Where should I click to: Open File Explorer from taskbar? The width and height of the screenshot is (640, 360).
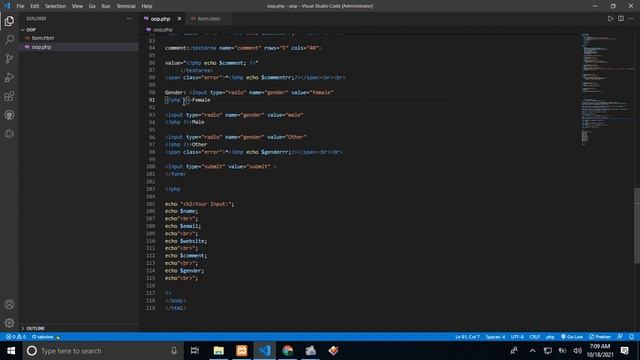click(x=219, y=351)
